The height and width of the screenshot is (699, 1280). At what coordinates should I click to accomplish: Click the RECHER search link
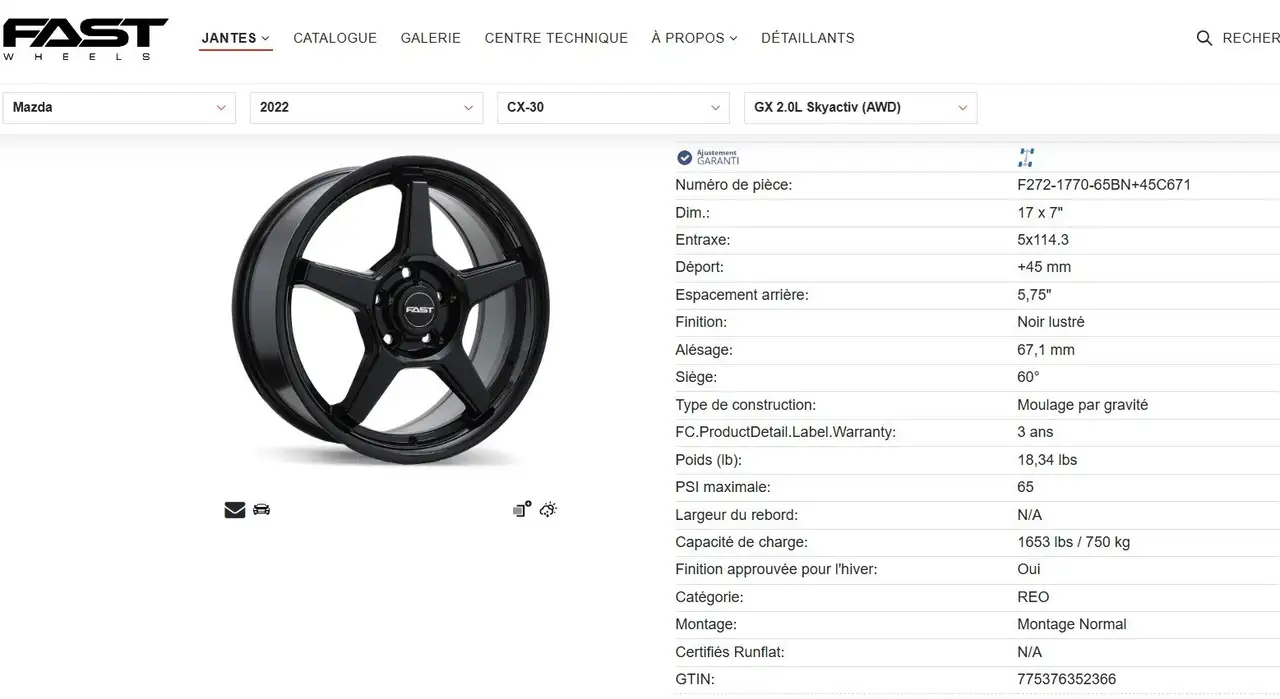point(1251,38)
